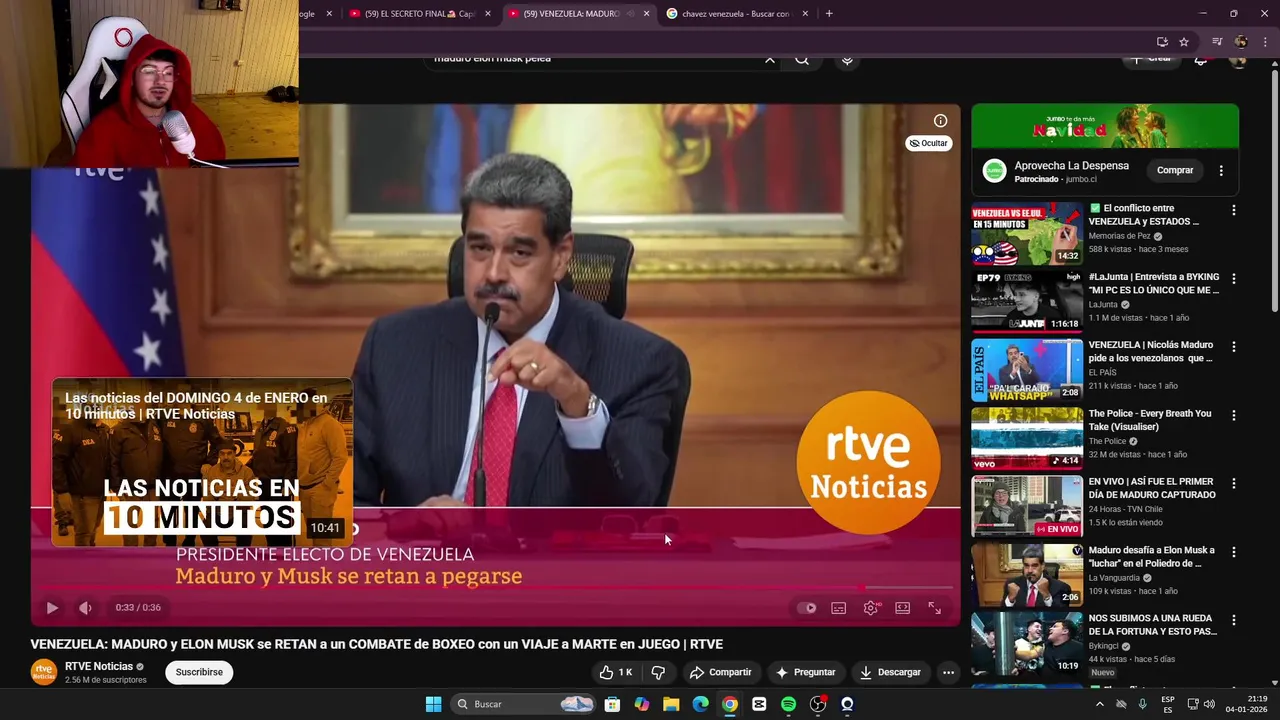Open menu for 'El conflicto entre VENEZUELA' video

(x=1233, y=210)
